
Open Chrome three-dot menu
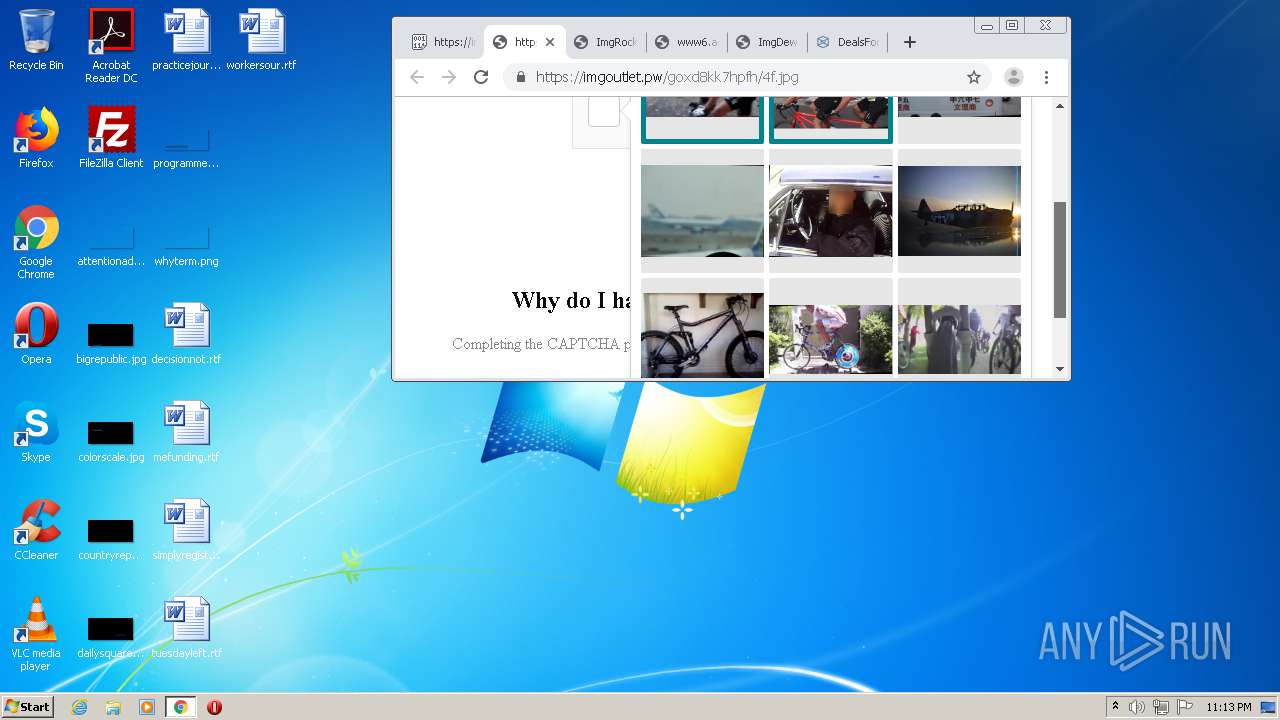pos(1046,77)
